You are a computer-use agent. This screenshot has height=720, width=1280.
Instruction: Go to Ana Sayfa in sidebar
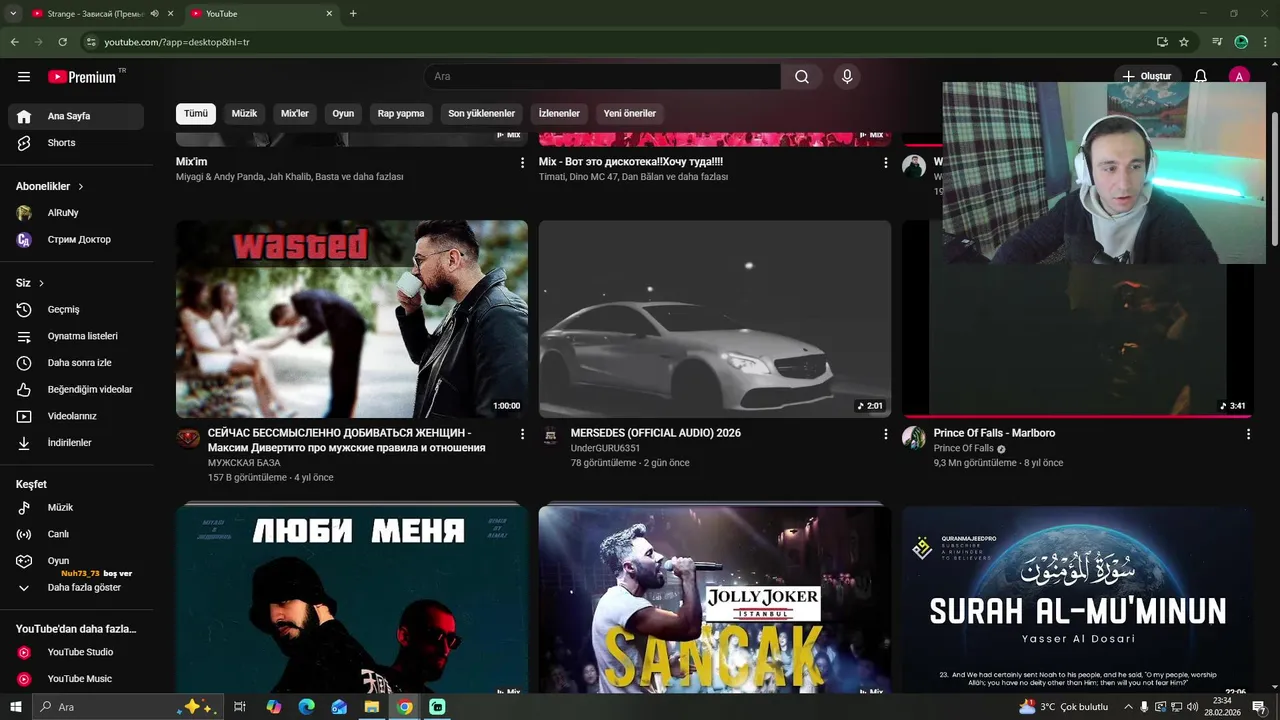coord(76,116)
